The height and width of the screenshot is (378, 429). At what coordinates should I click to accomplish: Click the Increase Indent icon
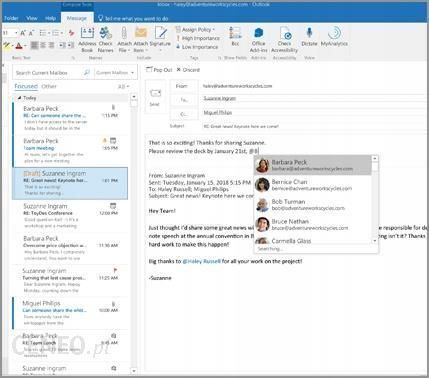coord(71,45)
